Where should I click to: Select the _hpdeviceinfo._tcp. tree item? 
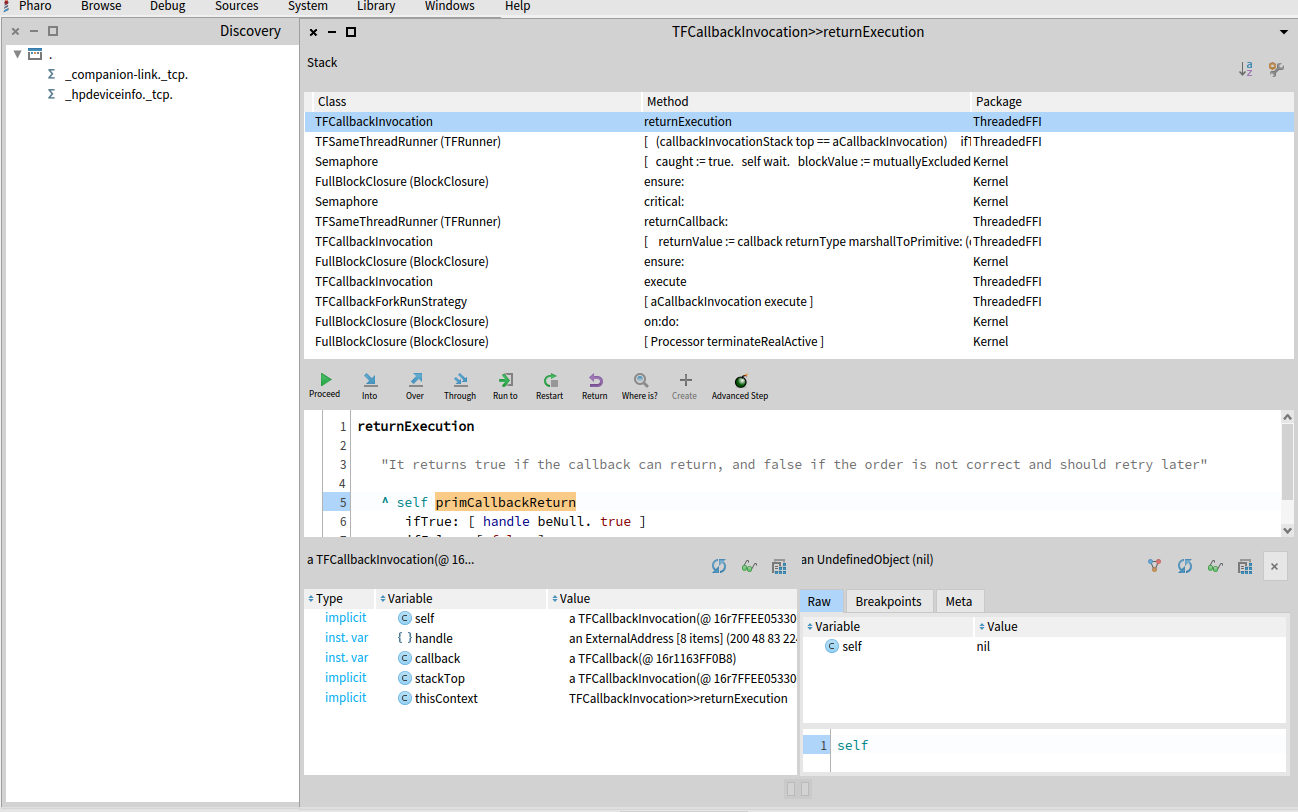click(x=119, y=95)
